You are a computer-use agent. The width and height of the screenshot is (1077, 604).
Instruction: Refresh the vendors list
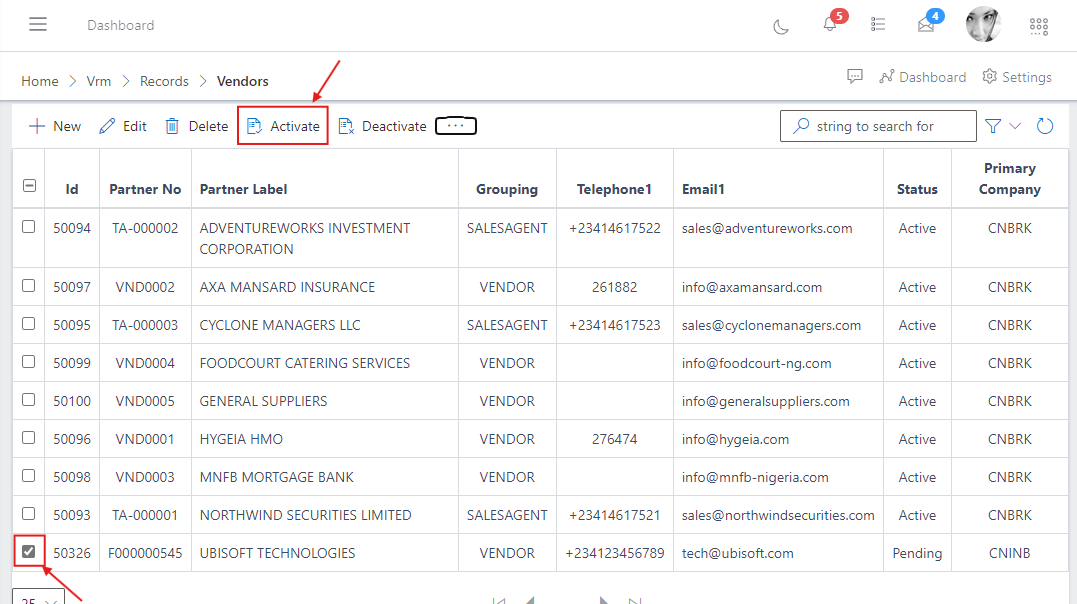tap(1044, 125)
